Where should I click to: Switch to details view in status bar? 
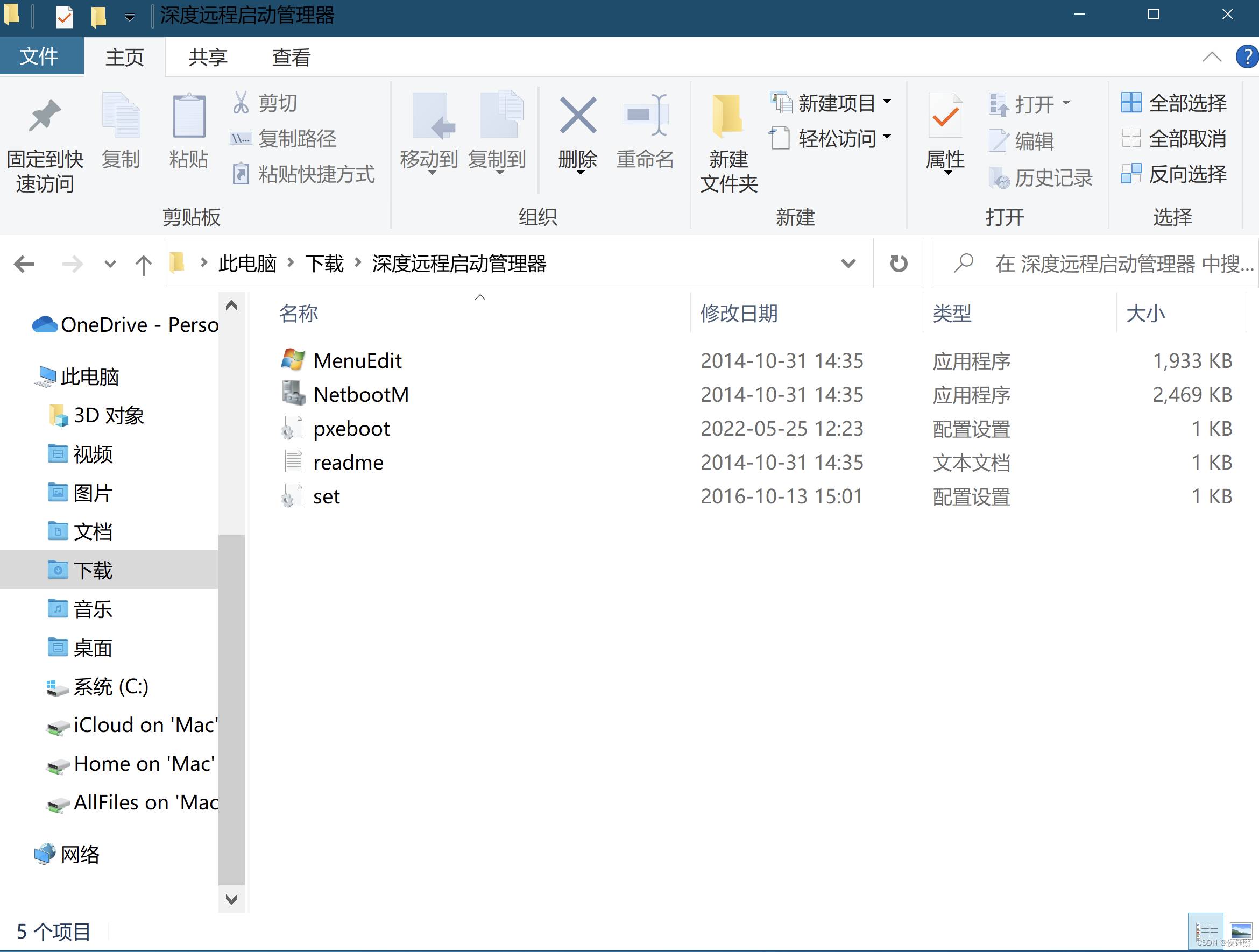pyautogui.click(x=1206, y=932)
